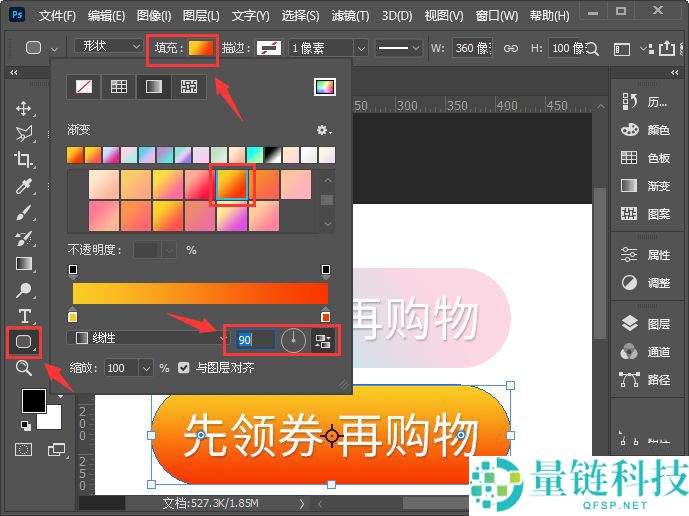Select the Rounded Rectangle shape tool
This screenshot has height=516, width=689.
click(24, 342)
